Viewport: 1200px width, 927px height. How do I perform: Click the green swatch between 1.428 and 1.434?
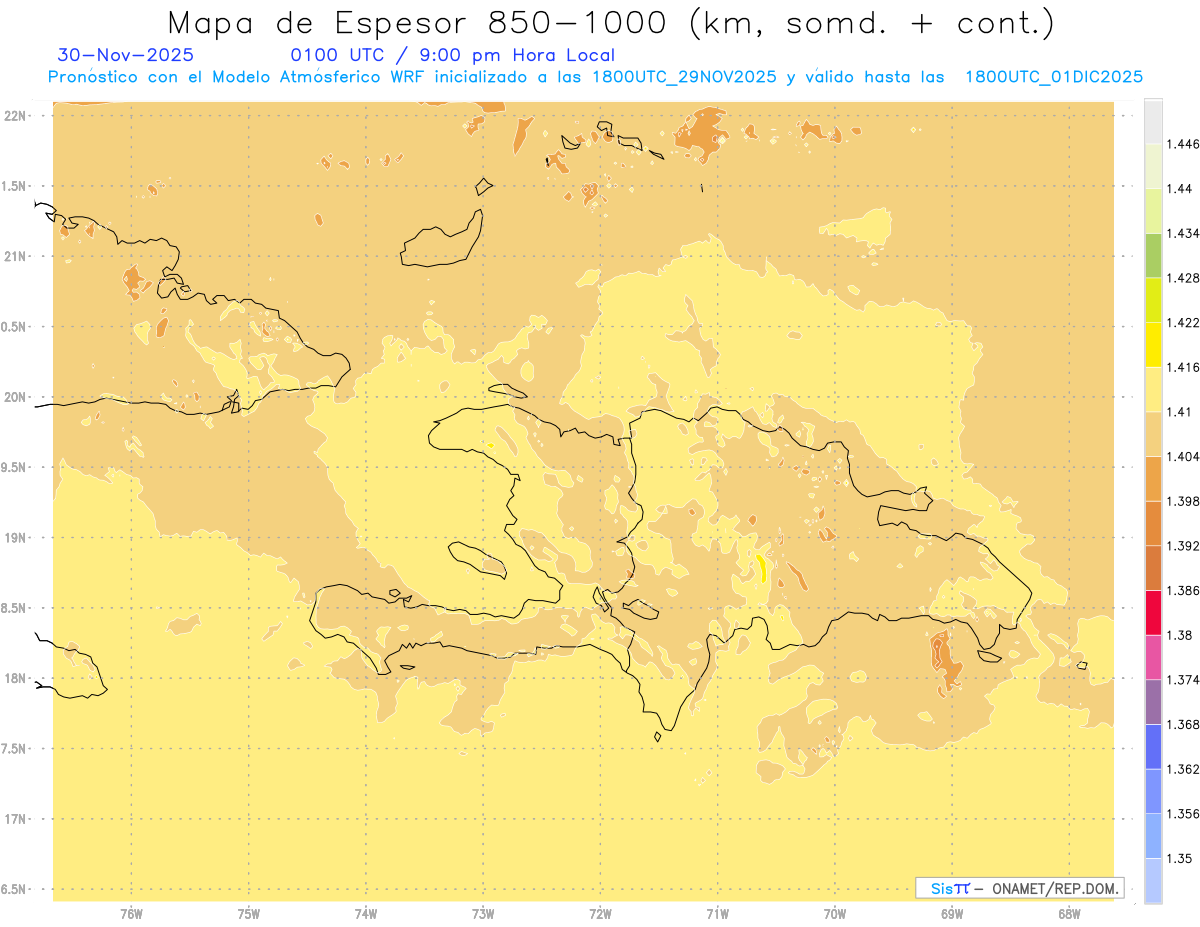click(1153, 255)
